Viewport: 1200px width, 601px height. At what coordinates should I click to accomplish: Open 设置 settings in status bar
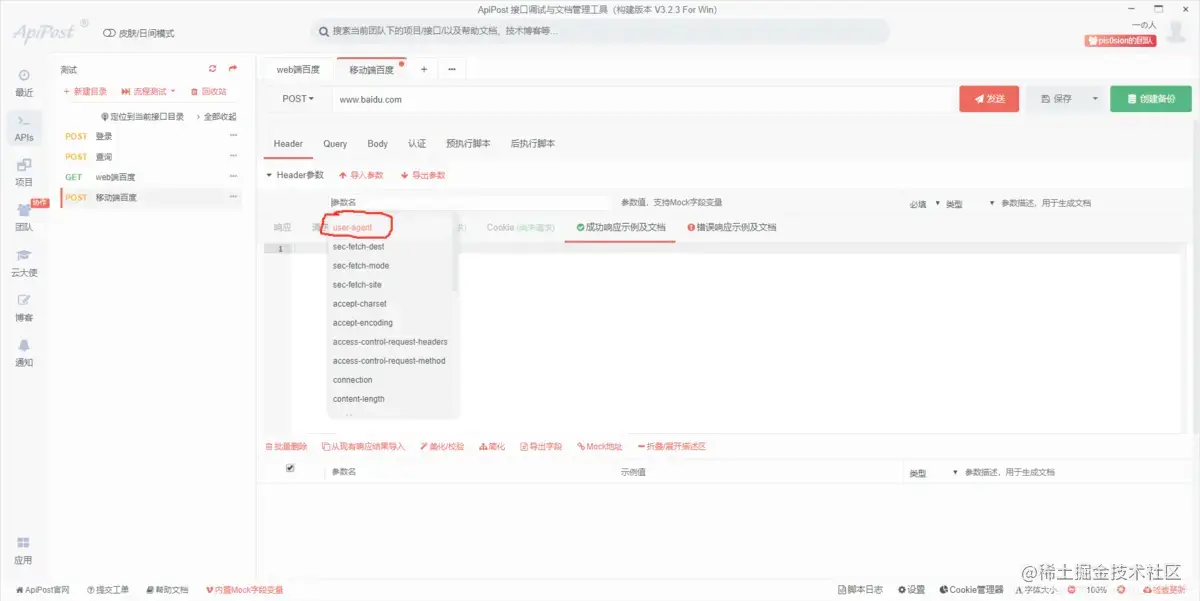(x=911, y=590)
